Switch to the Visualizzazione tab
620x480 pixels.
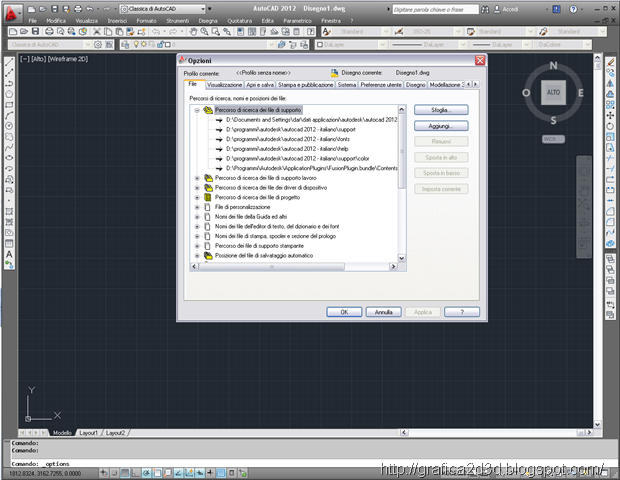[224, 85]
